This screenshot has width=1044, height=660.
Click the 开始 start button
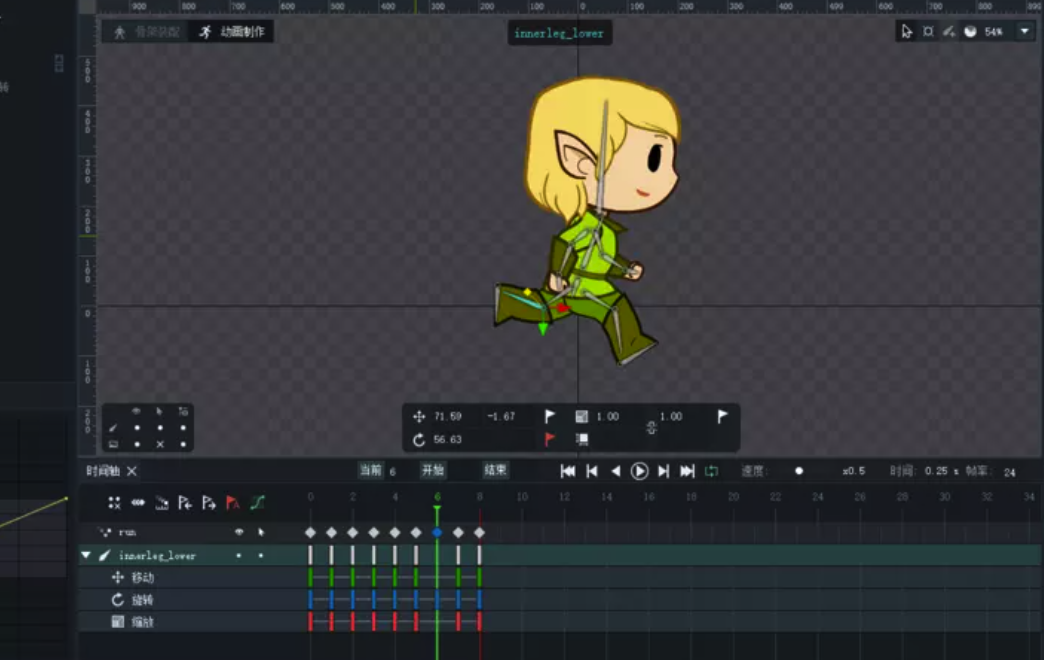coord(432,470)
